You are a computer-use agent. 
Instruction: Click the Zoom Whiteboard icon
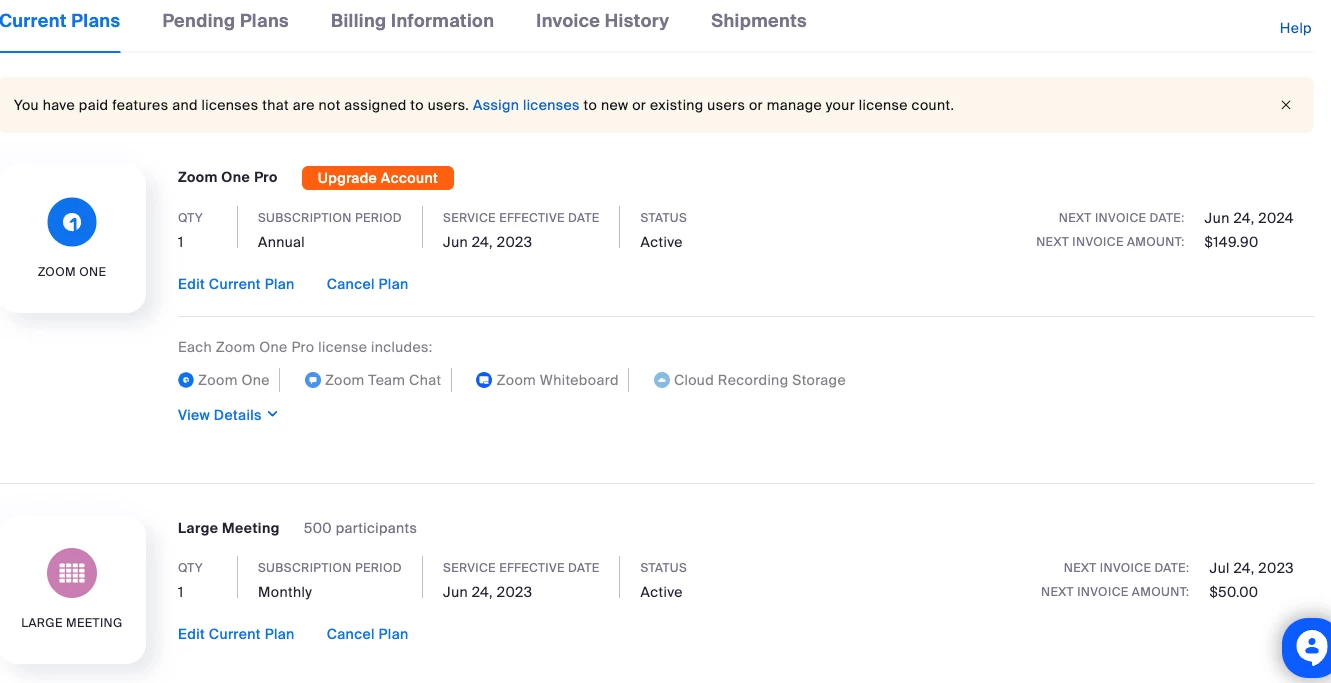[484, 380]
